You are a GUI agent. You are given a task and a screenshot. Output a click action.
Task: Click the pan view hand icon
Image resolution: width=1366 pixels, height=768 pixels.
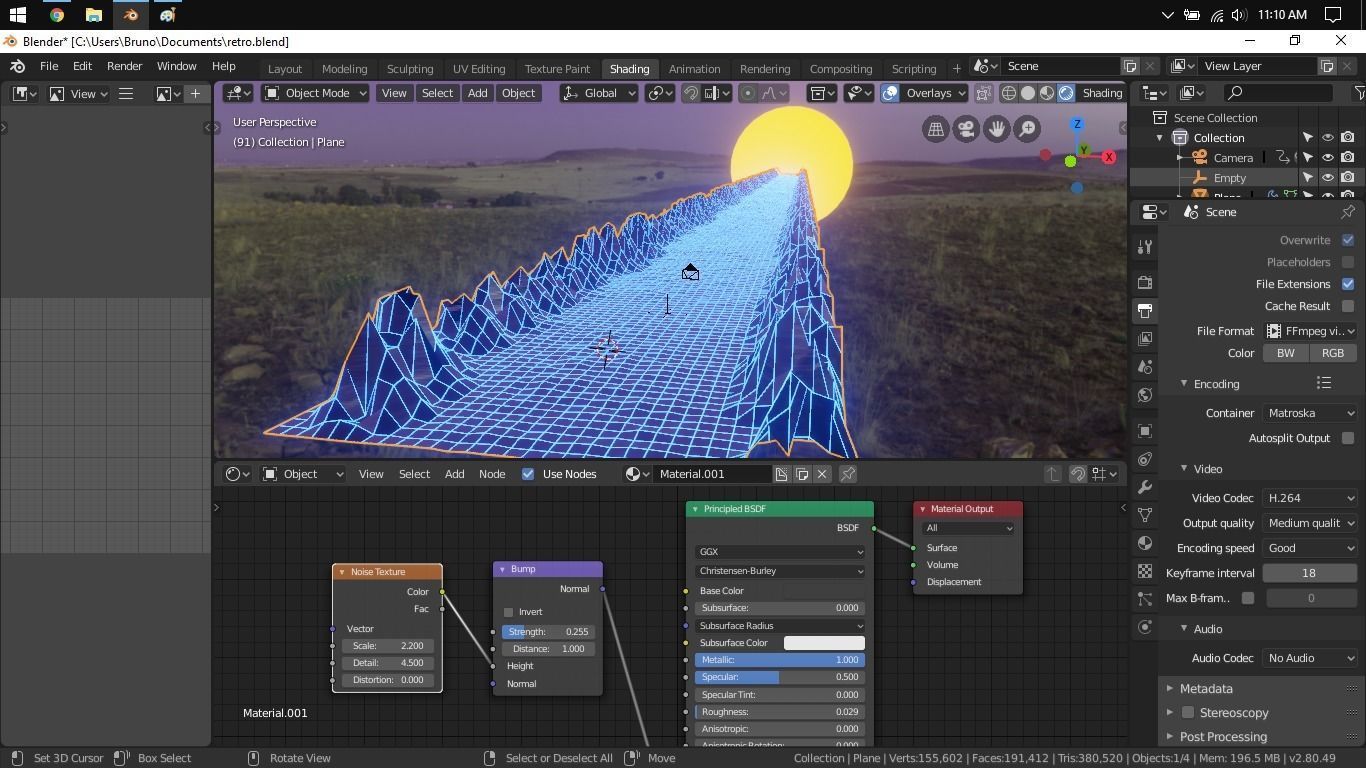pyautogui.click(x=996, y=129)
